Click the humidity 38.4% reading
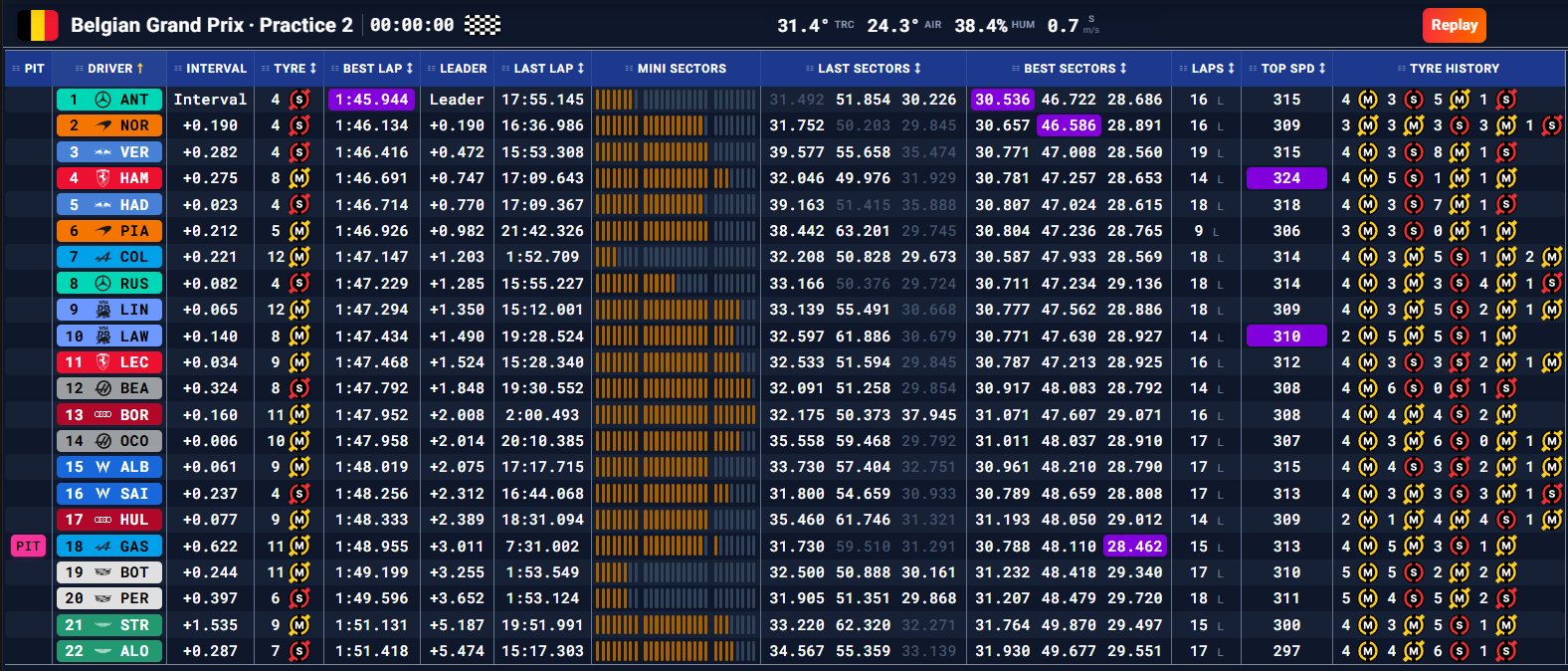Image resolution: width=1568 pixels, height=671 pixels. (981, 26)
